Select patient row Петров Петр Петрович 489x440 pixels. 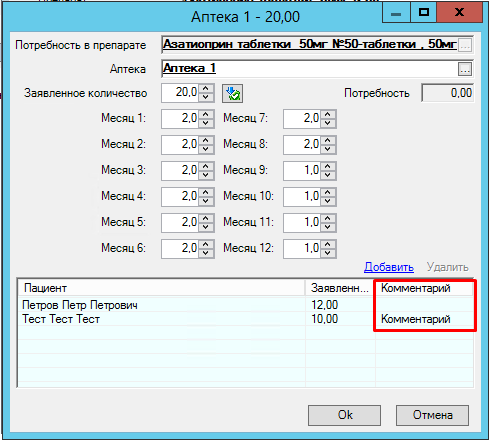[246, 305]
